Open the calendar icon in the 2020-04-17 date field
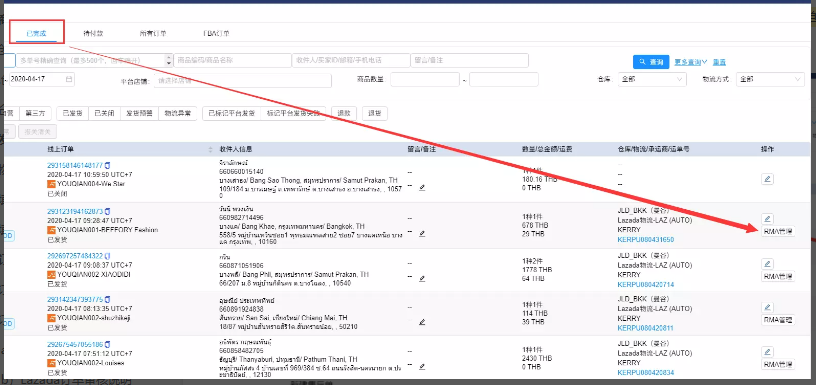Viewport: 816px width, 385px height. [x=69, y=79]
